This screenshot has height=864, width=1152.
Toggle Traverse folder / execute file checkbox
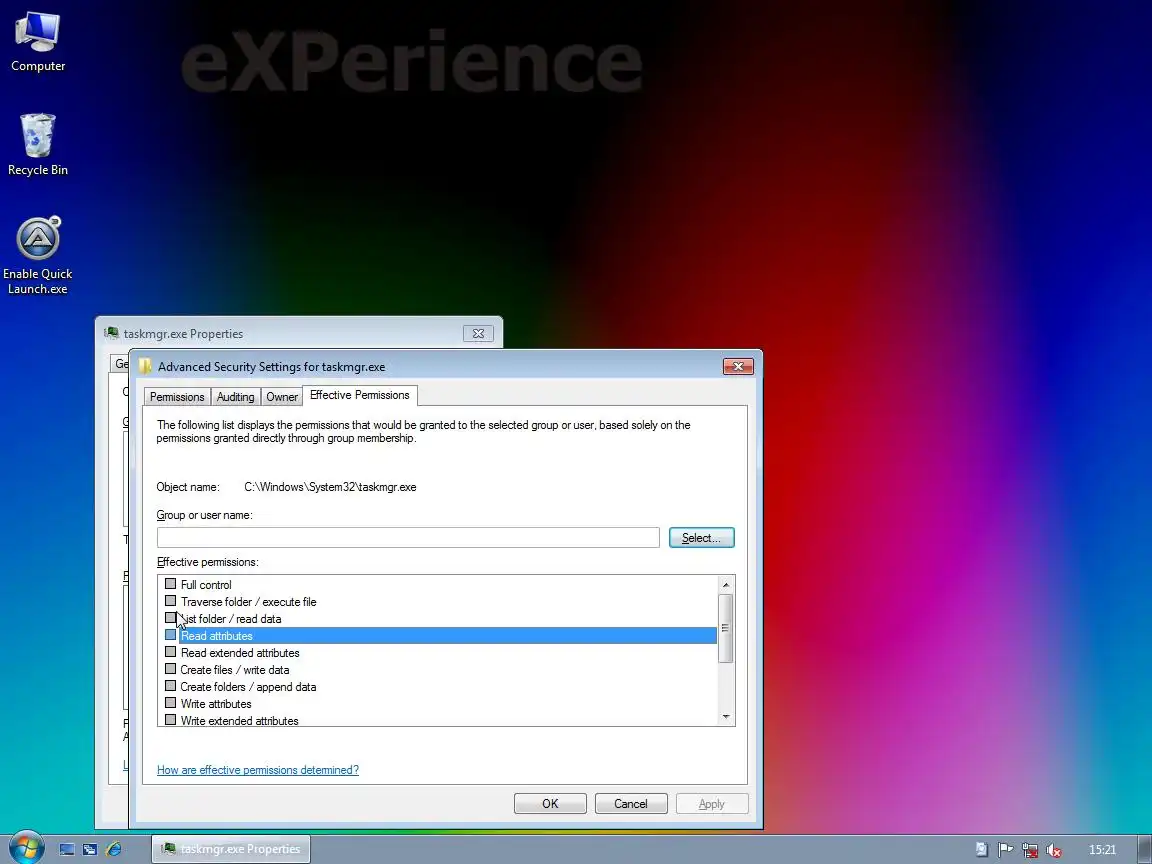tap(170, 601)
